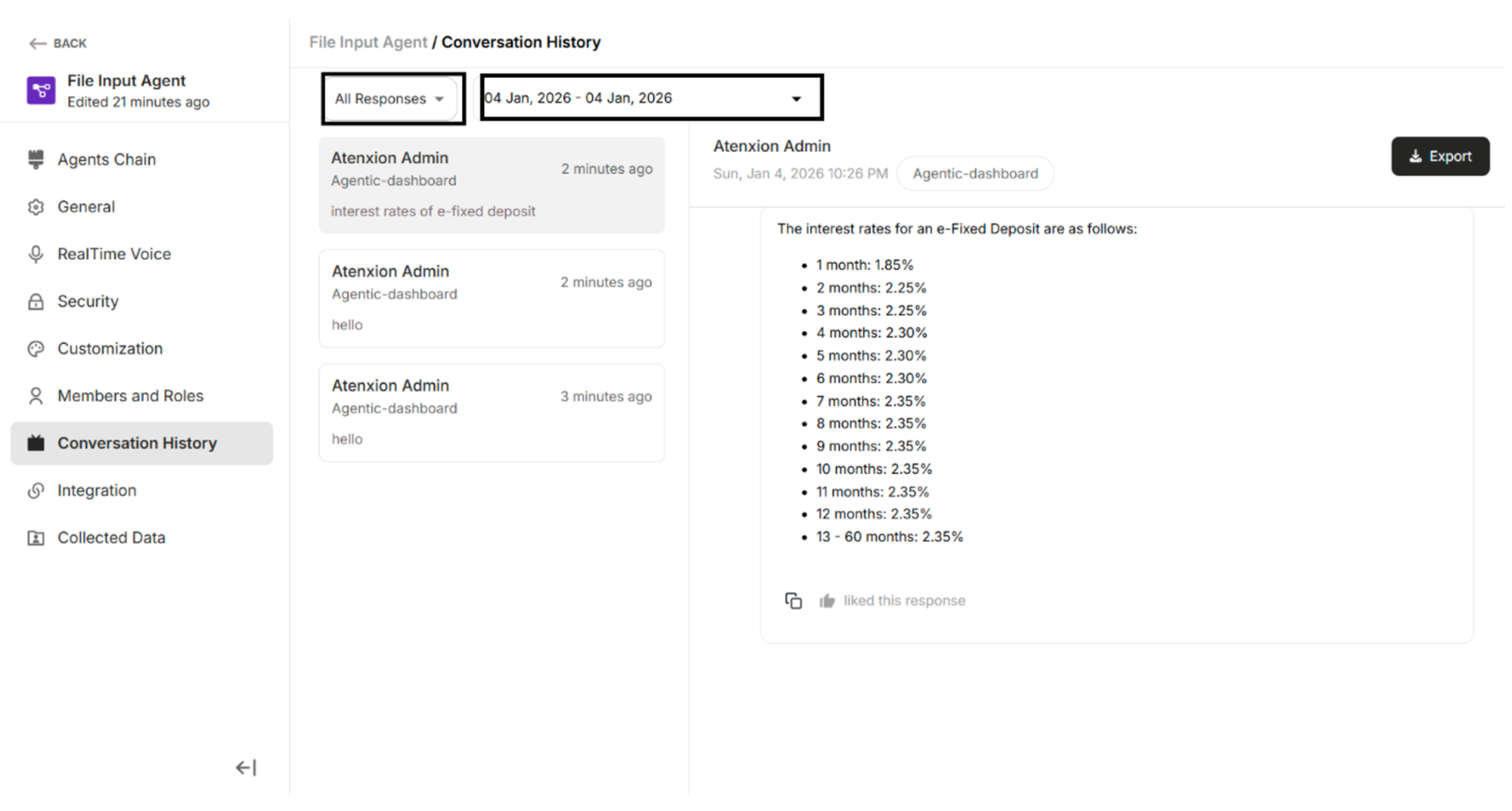Click the BACK link
This screenshot has height=811, width=1512.
click(58, 43)
